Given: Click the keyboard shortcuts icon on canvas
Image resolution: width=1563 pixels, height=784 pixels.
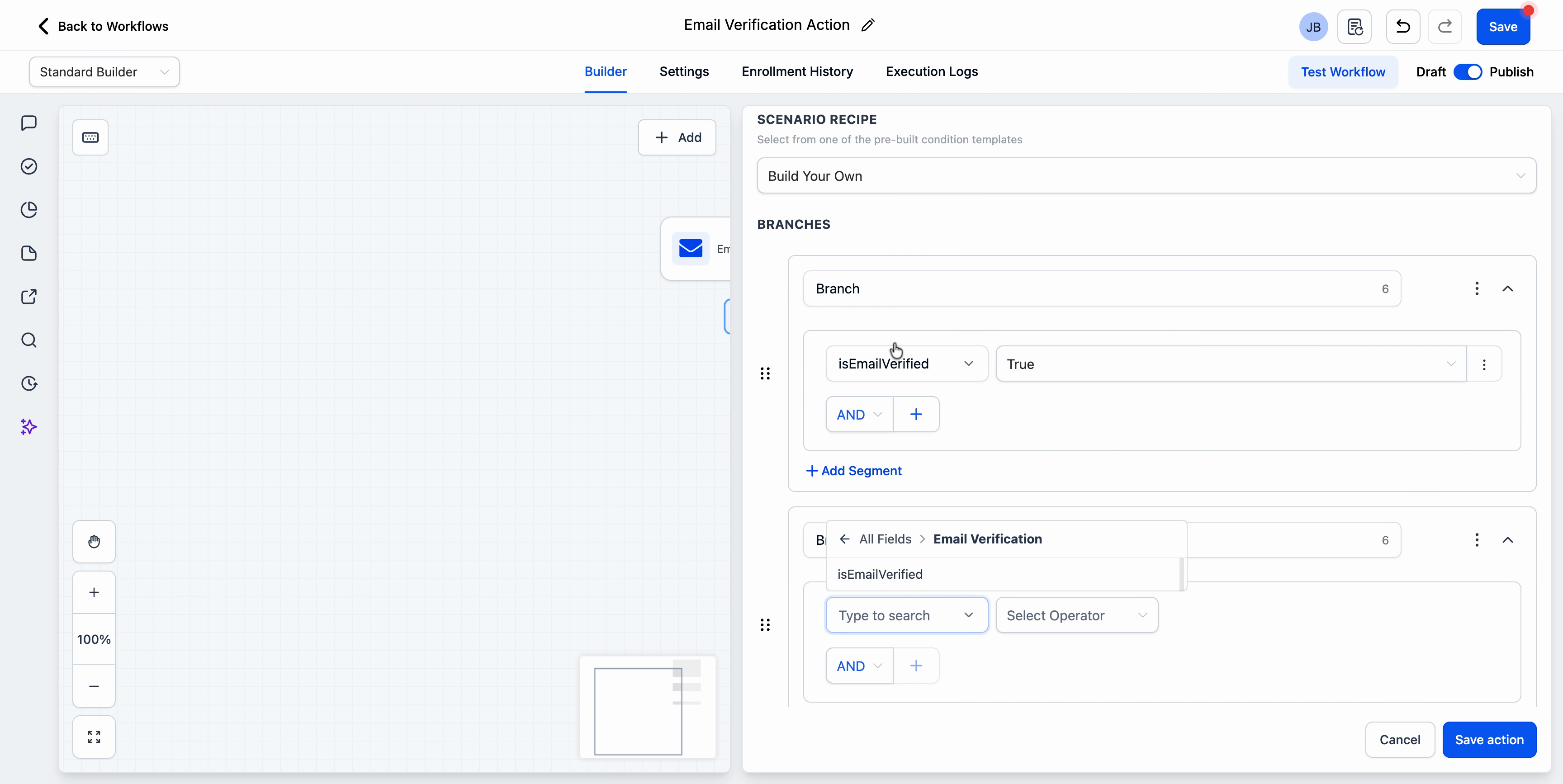Looking at the screenshot, I should [90, 137].
